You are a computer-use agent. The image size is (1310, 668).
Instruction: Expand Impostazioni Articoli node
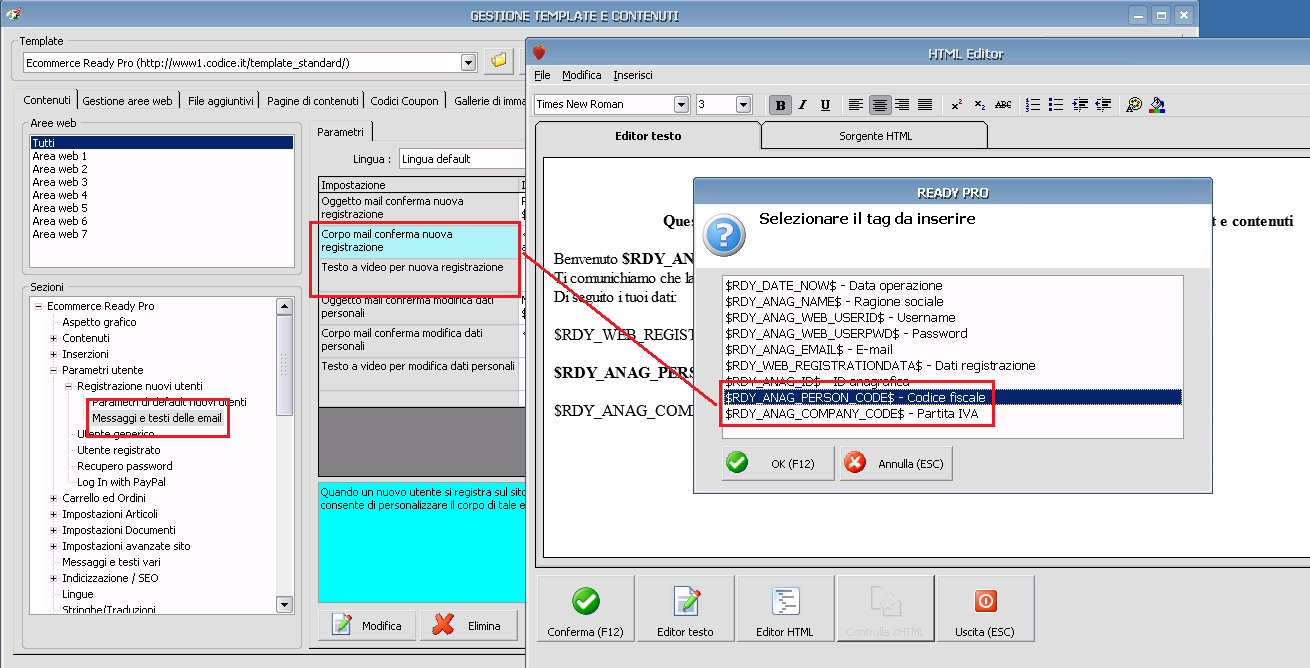(53, 514)
